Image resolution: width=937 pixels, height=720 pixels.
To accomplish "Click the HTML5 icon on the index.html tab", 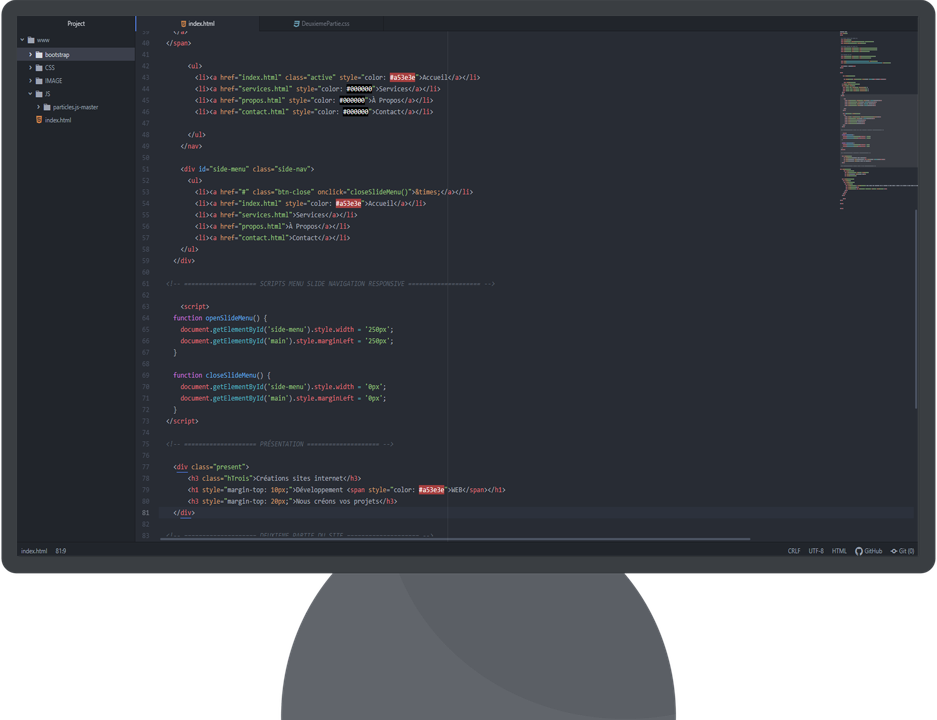I will pos(182,23).
